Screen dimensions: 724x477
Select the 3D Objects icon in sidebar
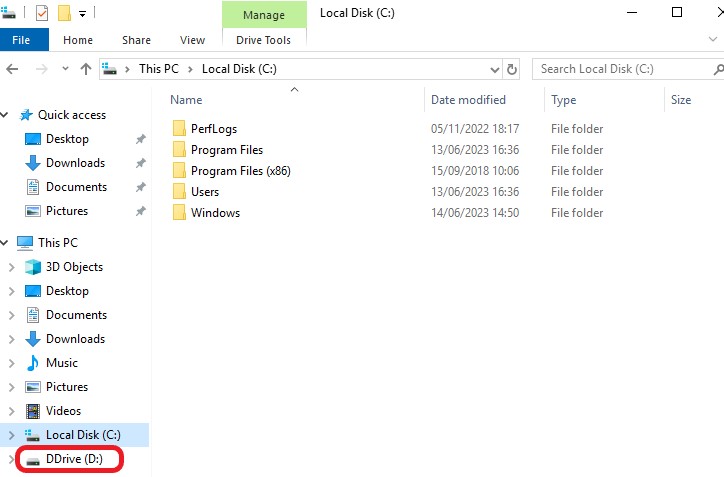click(x=33, y=267)
